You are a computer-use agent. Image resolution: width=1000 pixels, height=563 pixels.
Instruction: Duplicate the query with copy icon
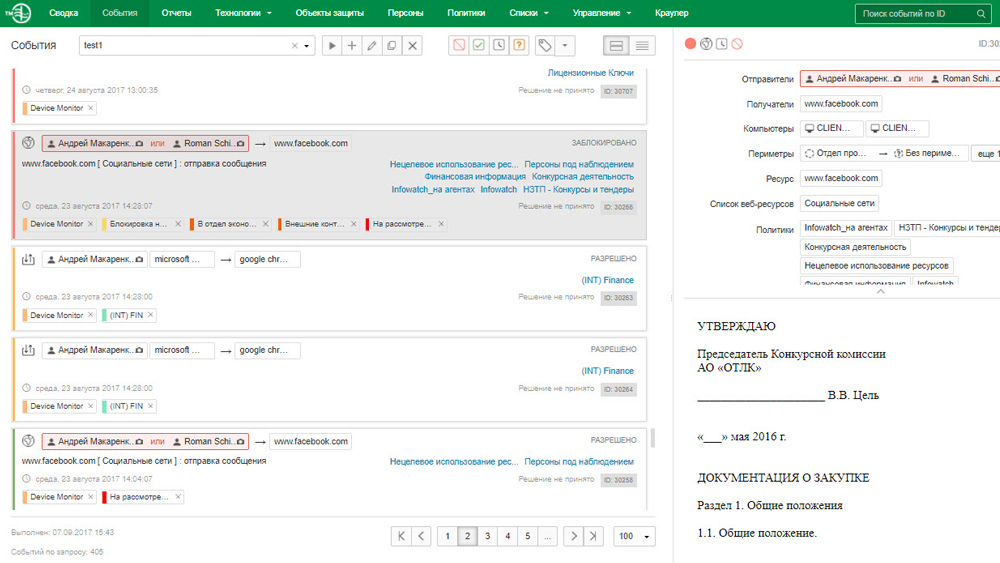392,45
